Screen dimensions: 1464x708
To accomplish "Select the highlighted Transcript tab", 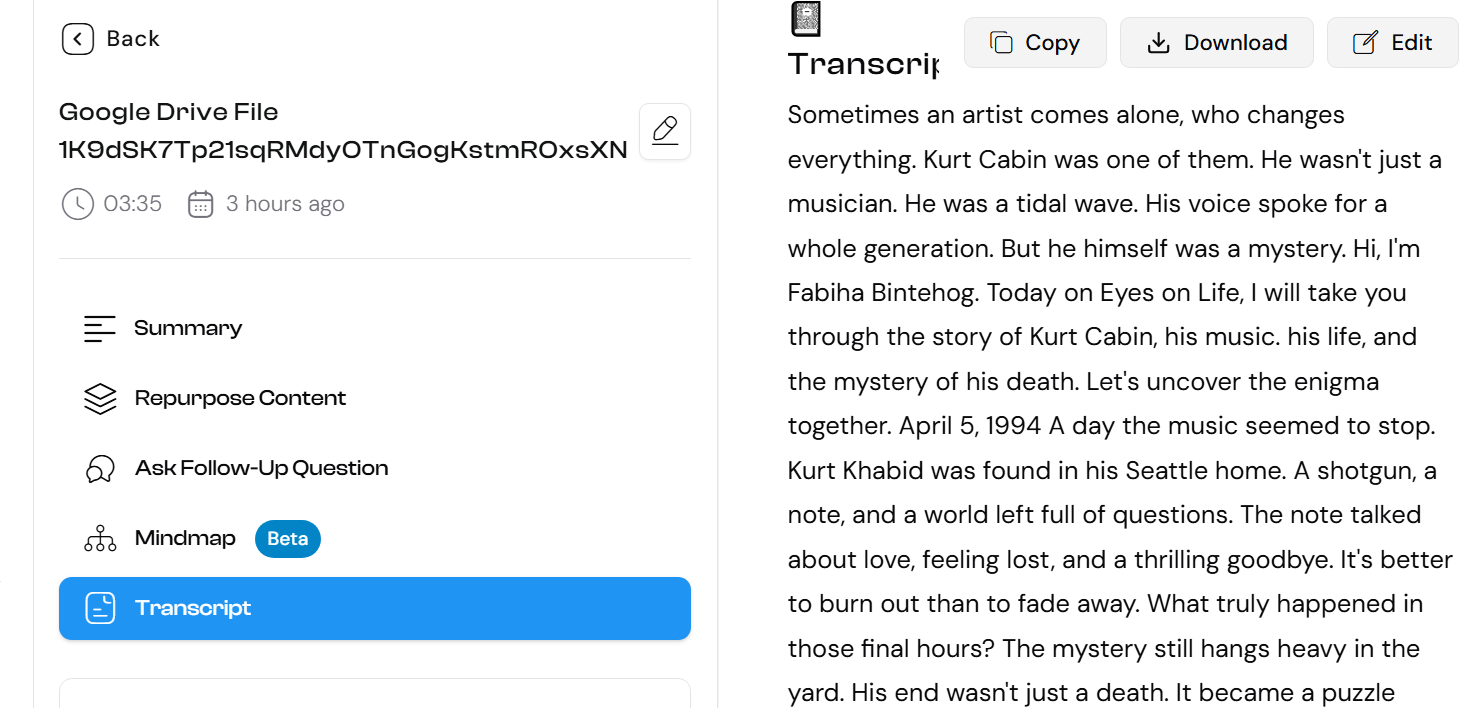I will coord(374,608).
